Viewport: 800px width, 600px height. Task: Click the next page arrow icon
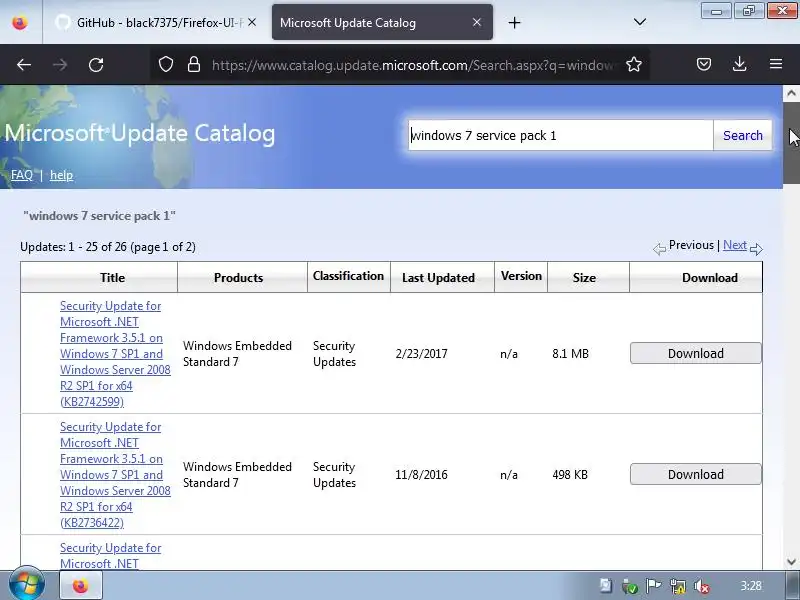tap(756, 249)
